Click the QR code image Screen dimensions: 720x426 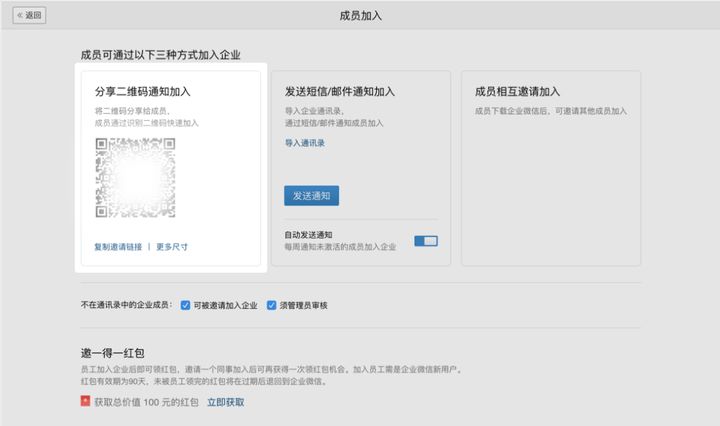tap(135, 178)
